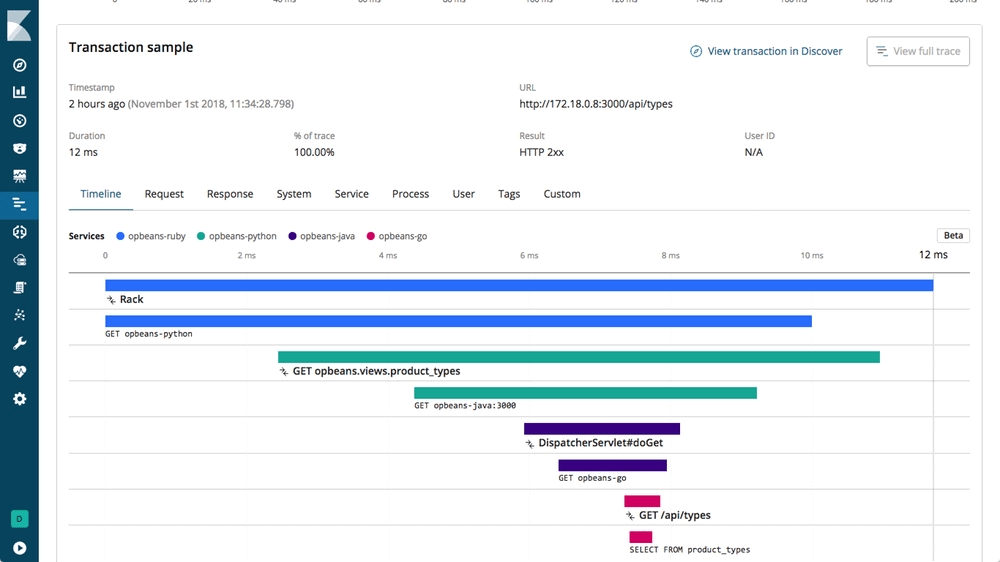Open Management with the gear icon

point(19,399)
